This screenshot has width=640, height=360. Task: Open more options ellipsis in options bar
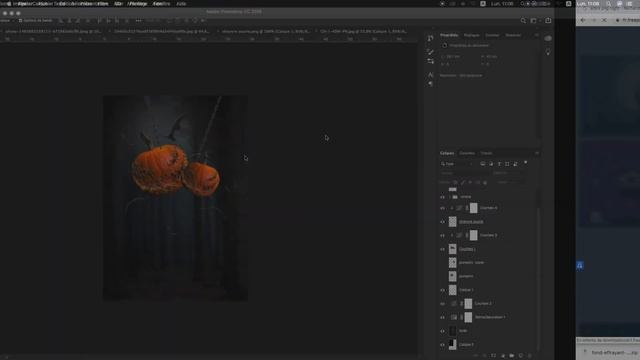(138, 20)
